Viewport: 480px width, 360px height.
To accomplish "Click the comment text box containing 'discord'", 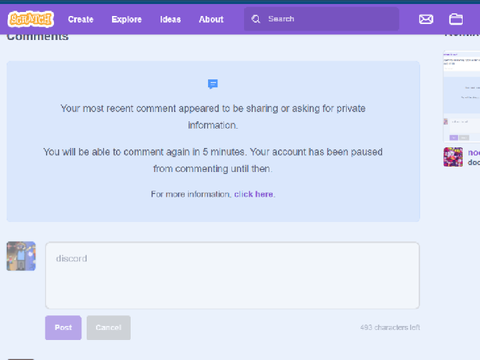I will tap(232, 275).
